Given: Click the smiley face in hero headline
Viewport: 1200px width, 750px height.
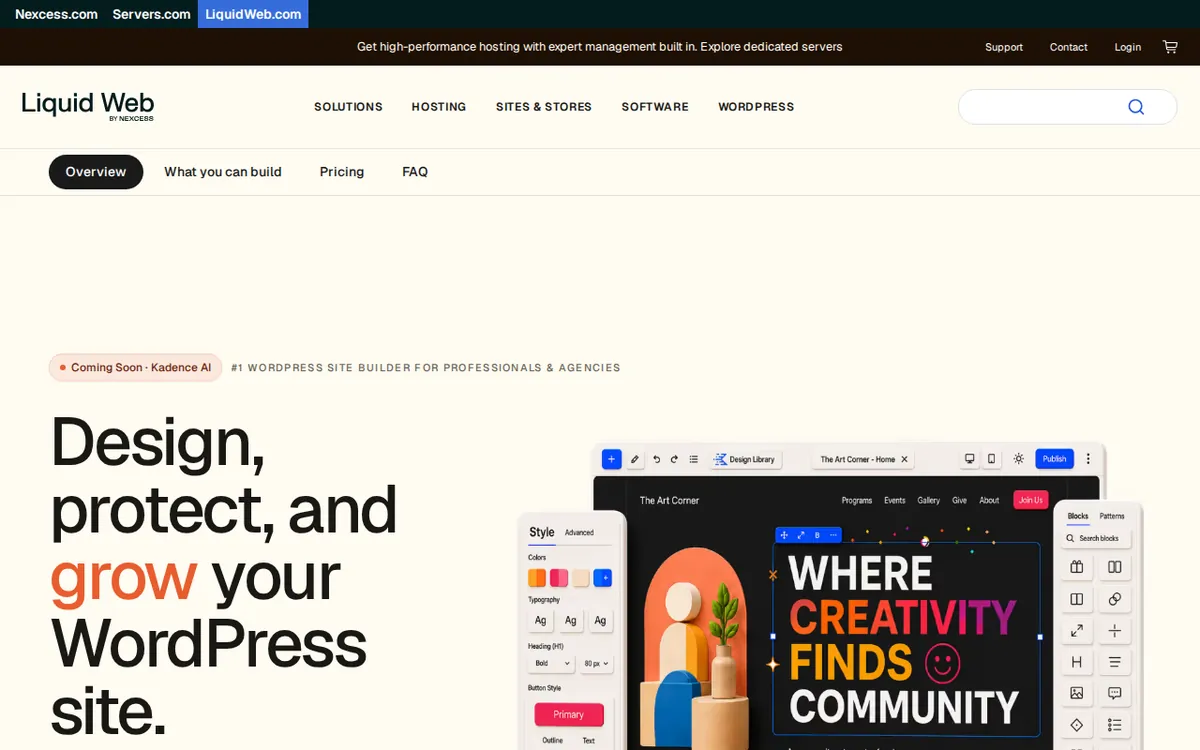Looking at the screenshot, I should pyautogui.click(x=942, y=663).
